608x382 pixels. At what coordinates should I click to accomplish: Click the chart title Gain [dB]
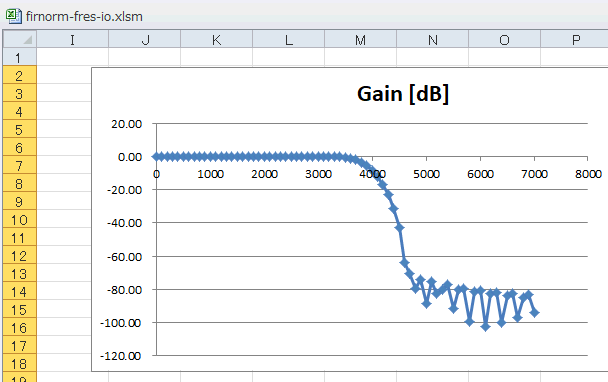(403, 94)
